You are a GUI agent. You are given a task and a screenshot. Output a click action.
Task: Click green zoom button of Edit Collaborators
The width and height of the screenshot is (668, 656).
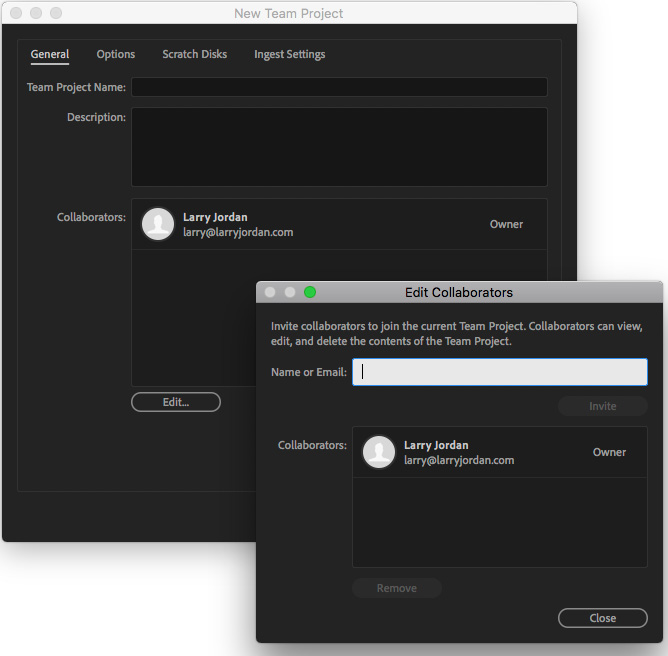click(x=310, y=292)
